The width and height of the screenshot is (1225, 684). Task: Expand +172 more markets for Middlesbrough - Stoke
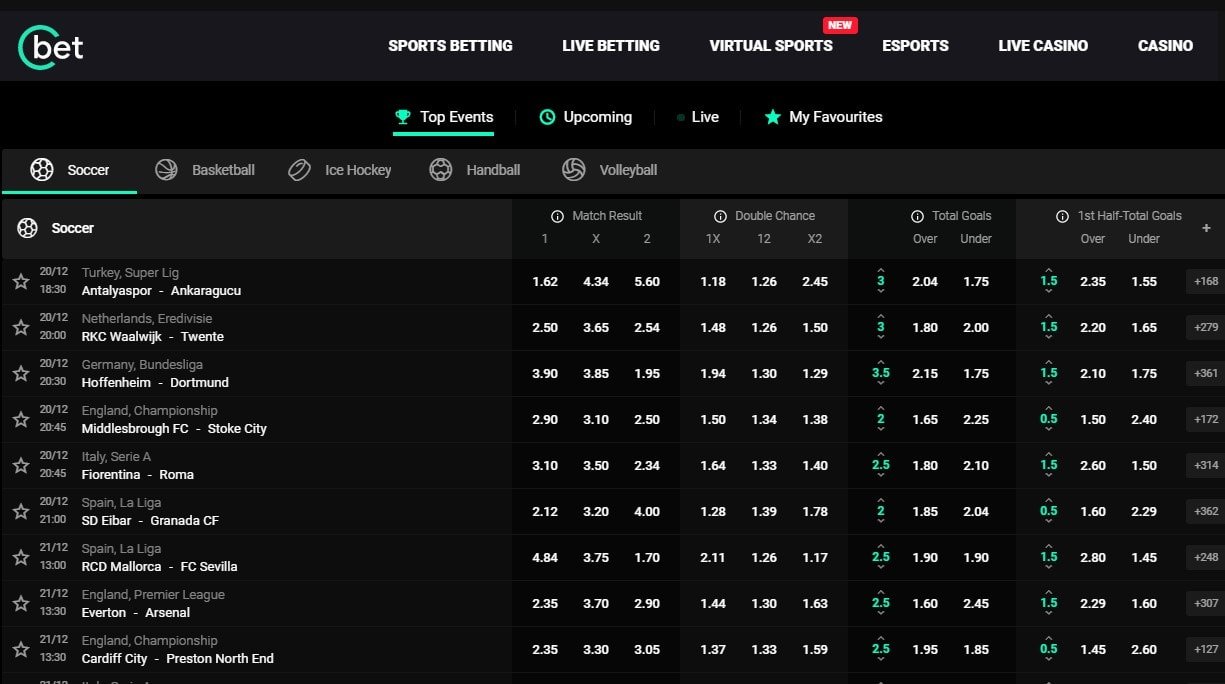(x=1205, y=420)
